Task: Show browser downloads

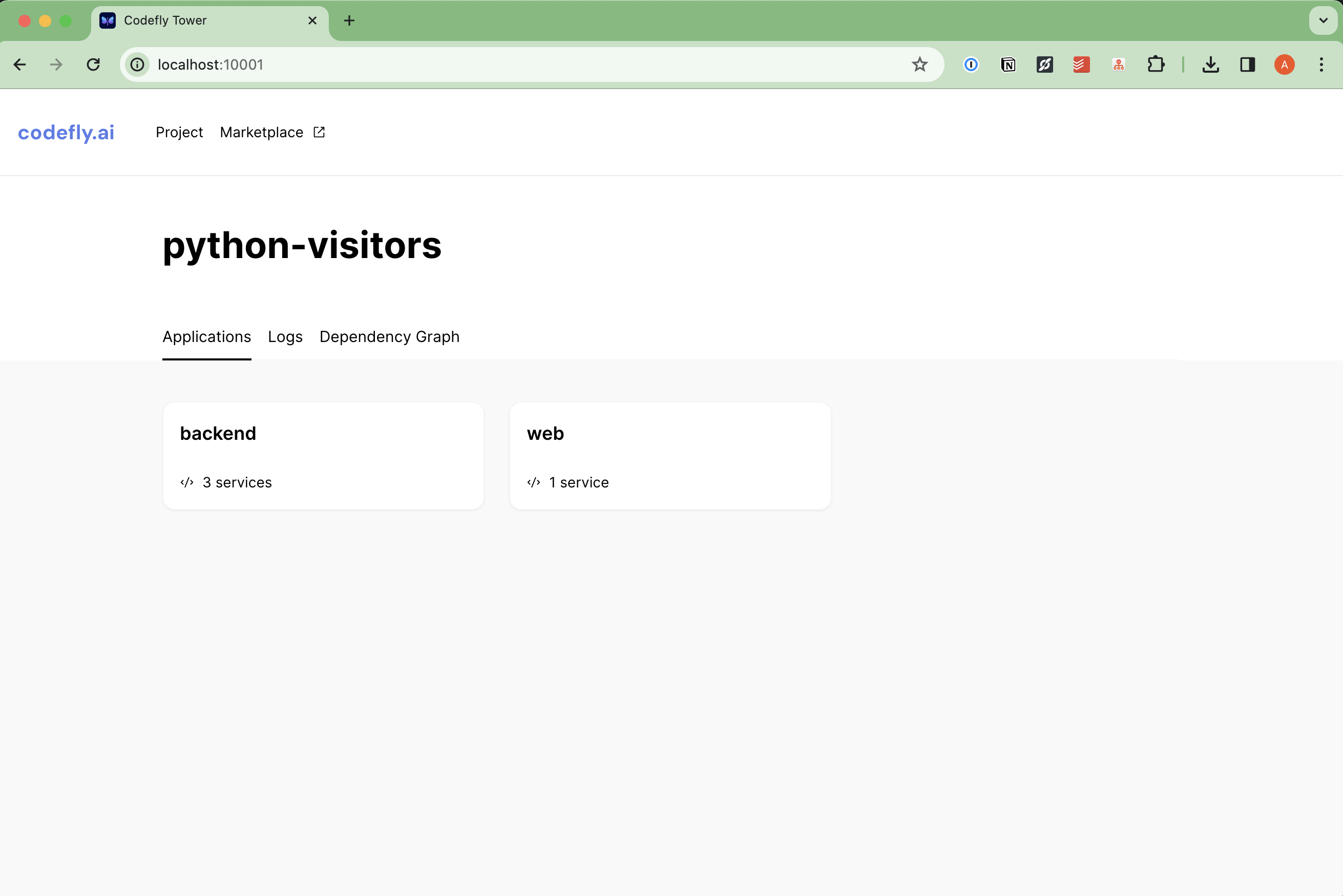Action: pyautogui.click(x=1210, y=65)
